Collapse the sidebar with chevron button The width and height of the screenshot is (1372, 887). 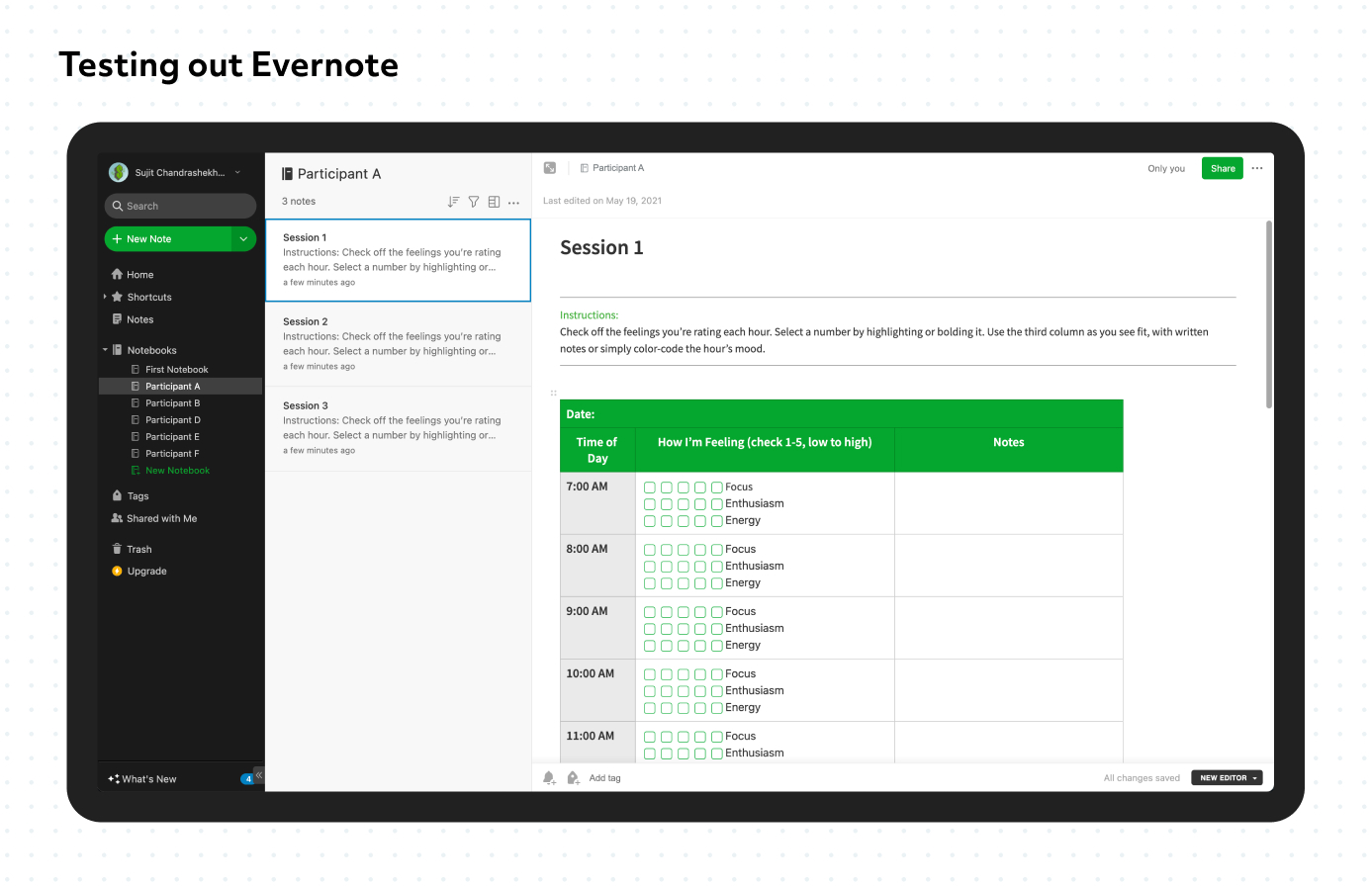point(258,775)
